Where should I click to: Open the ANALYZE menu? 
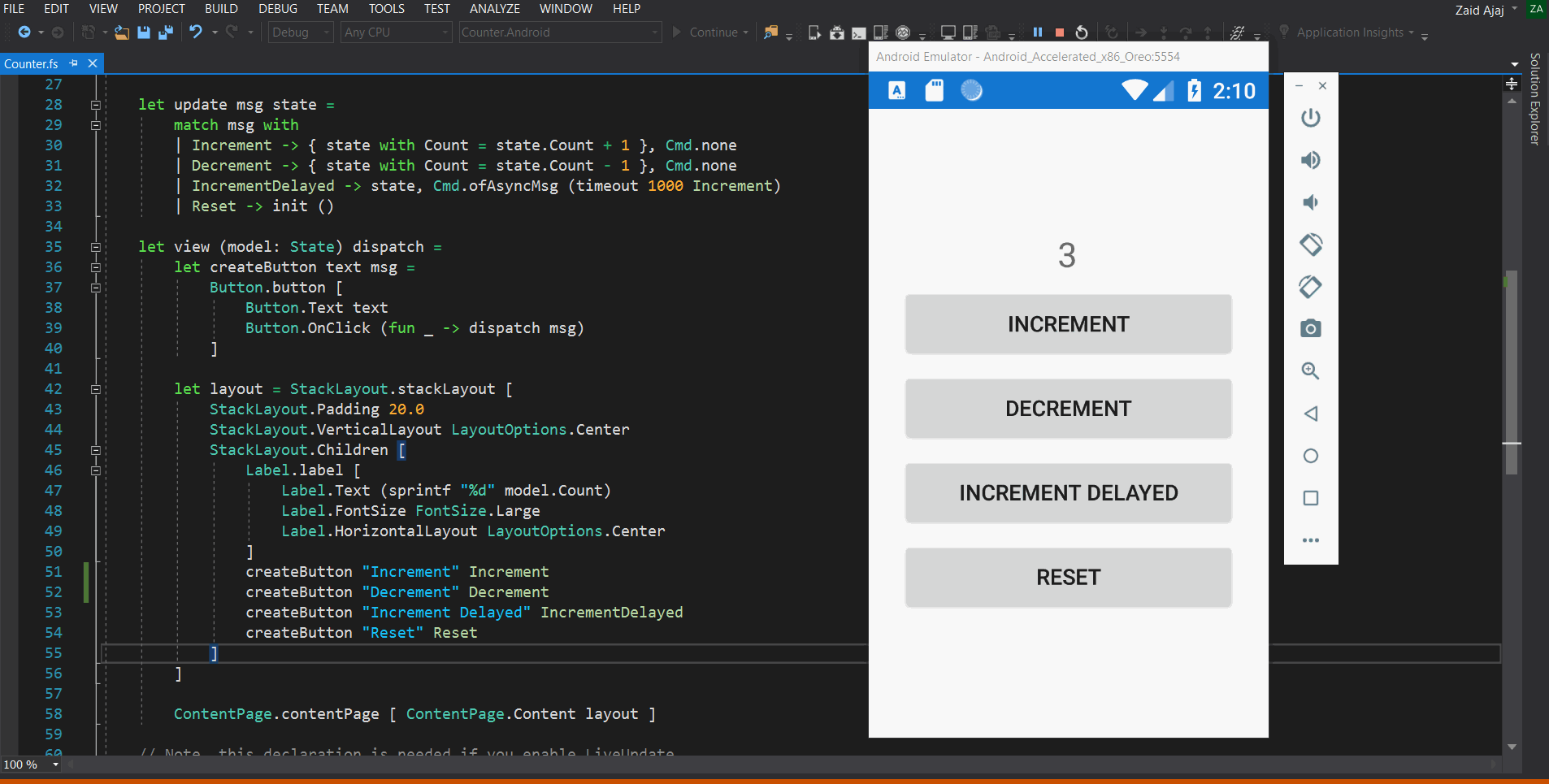coord(495,9)
